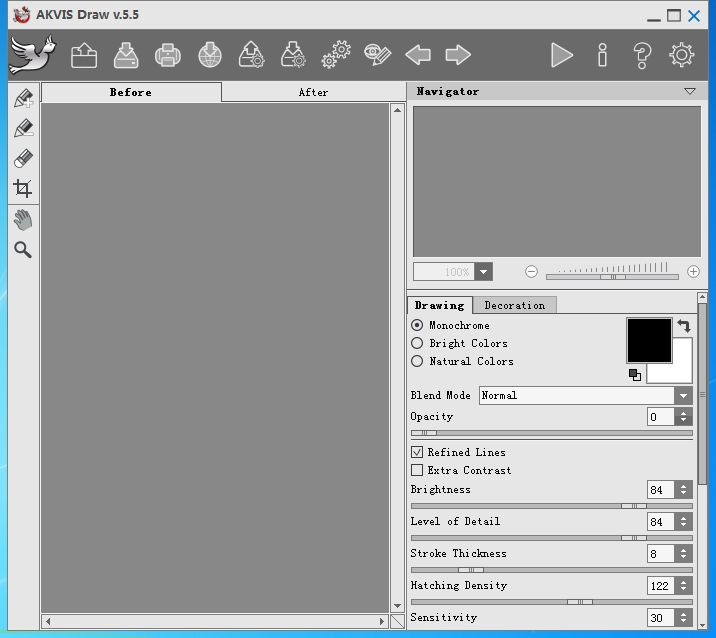
Task: Toggle guiding lines visibility via the eye-pencil icon
Action: click(x=378, y=55)
